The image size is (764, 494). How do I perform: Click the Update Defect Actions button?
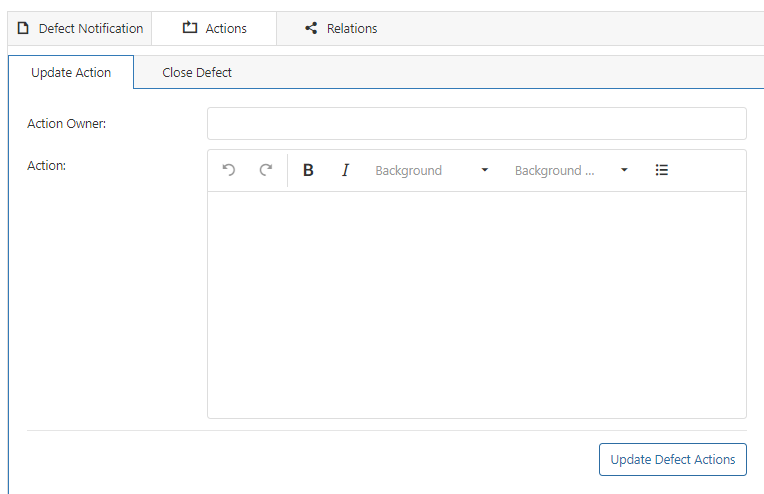[672, 459]
